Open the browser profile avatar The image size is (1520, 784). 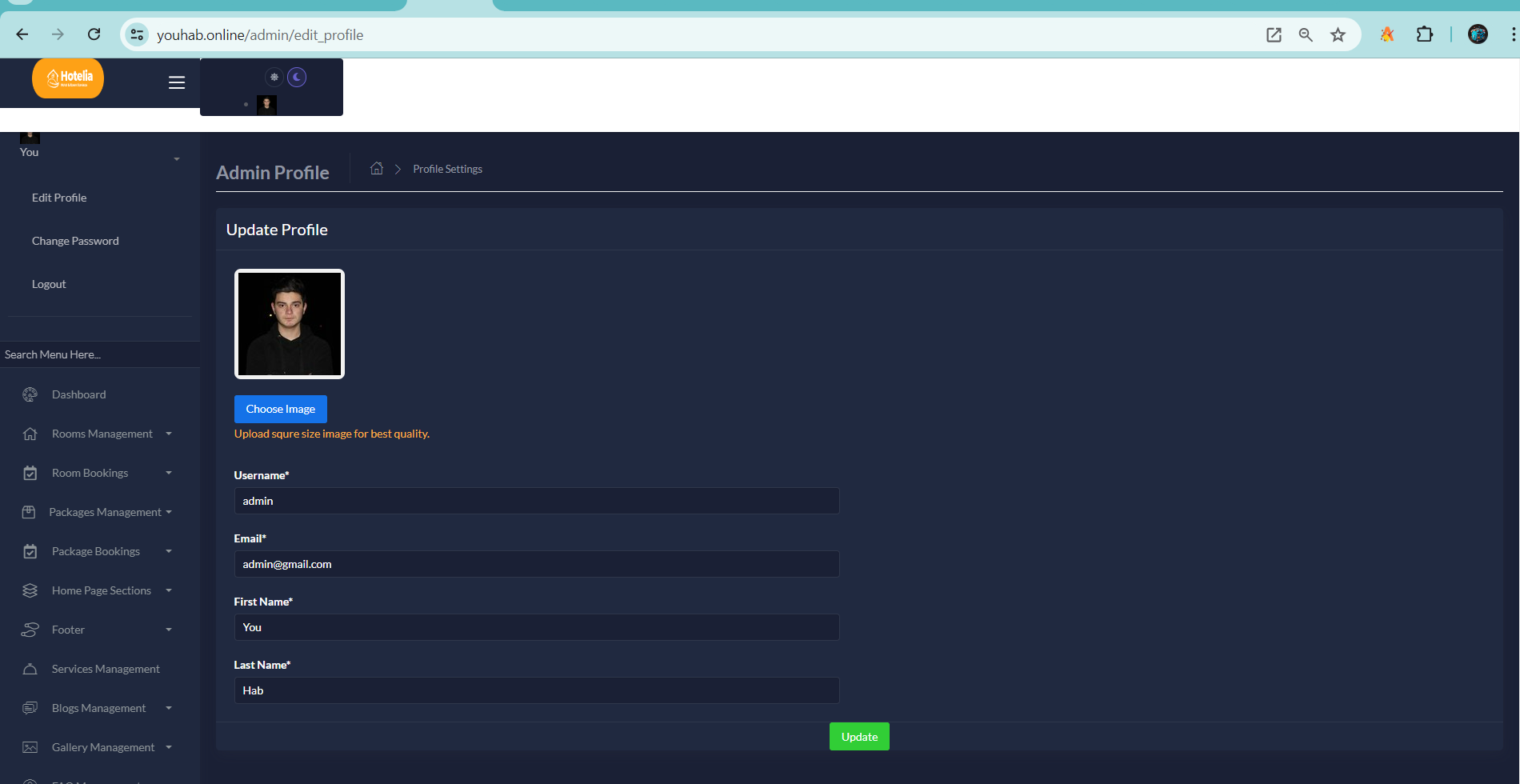point(1478,34)
